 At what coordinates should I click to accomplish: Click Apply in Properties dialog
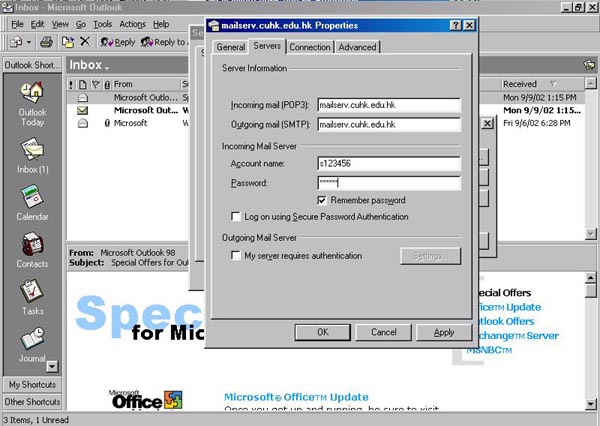pyautogui.click(x=444, y=332)
